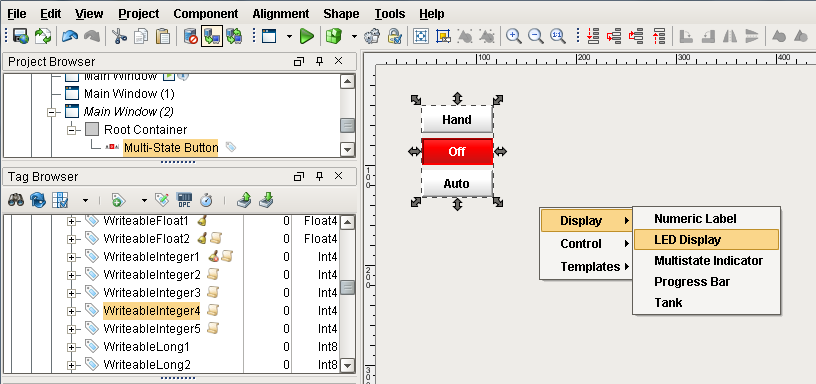Viewport: 816px width, 384px height.
Task: Expand the WriteableInteger4 tag
Action: [71, 311]
